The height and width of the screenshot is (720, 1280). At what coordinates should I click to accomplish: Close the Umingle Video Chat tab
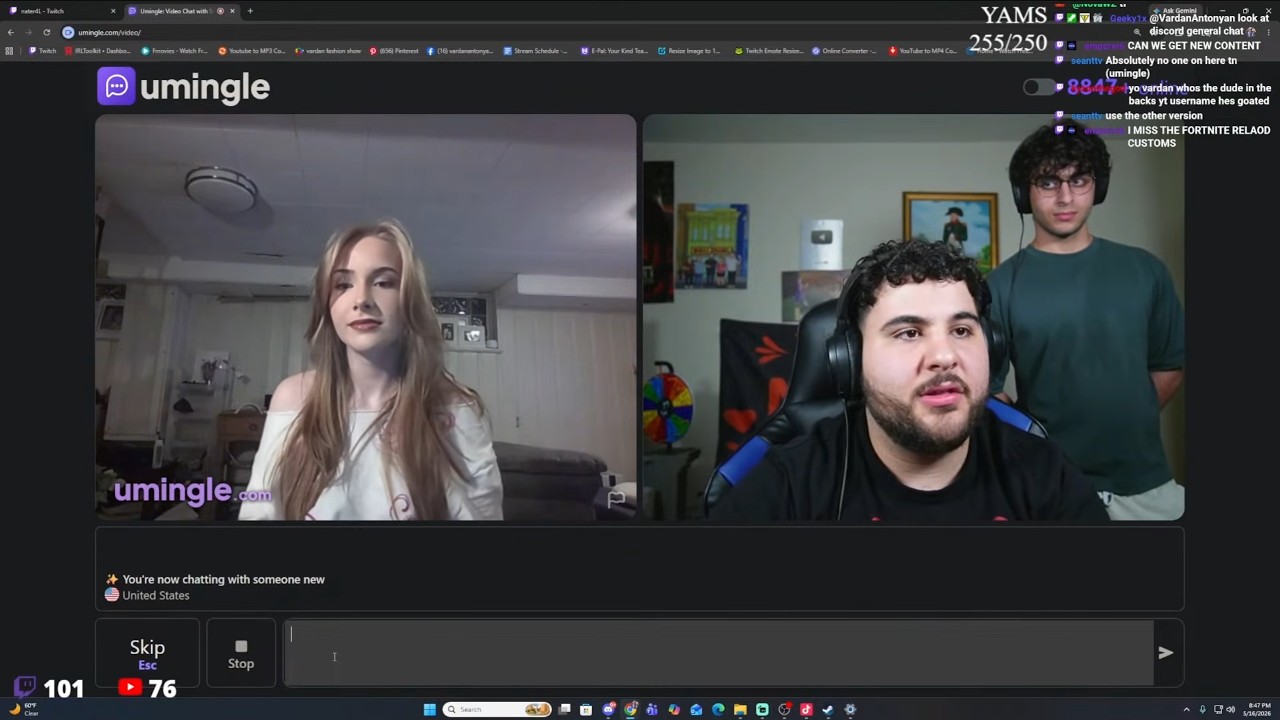point(233,11)
